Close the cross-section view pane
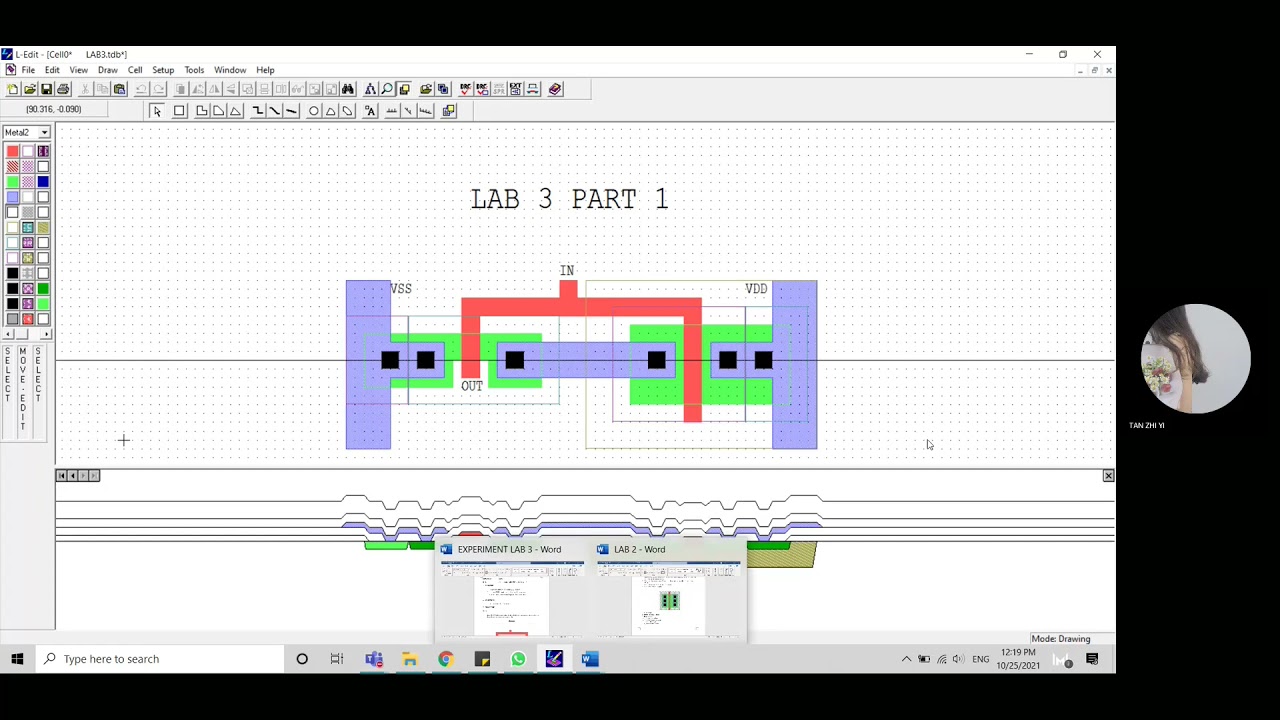 click(1108, 476)
